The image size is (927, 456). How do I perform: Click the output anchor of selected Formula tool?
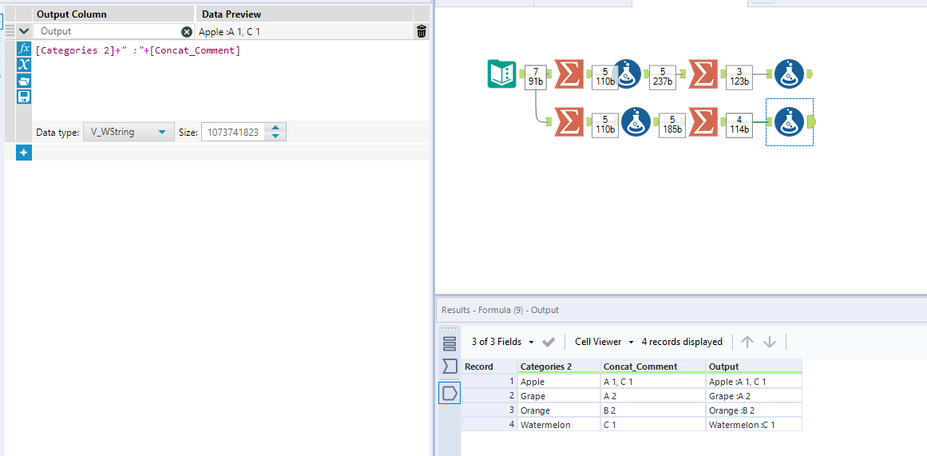pos(811,122)
